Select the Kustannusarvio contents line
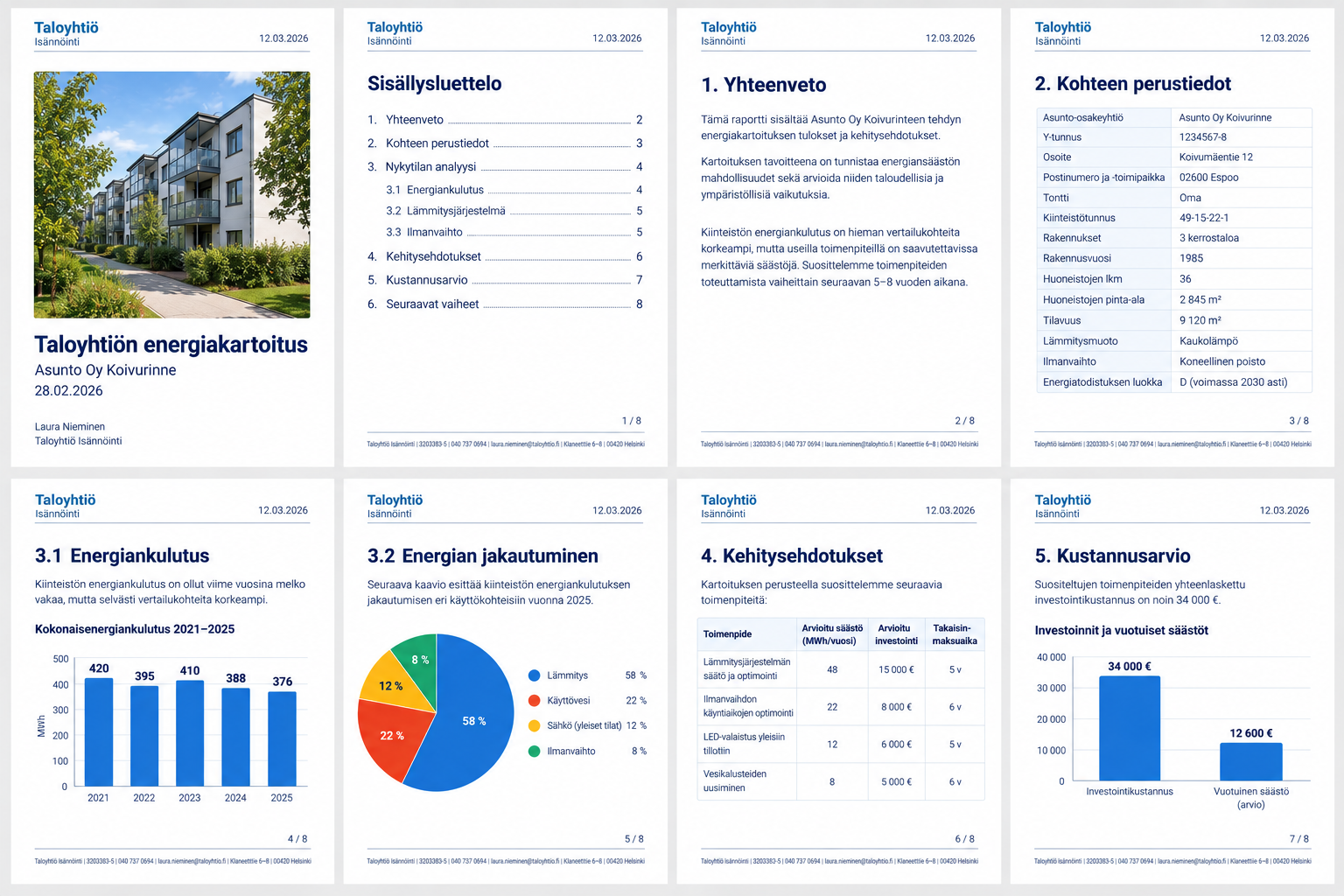This screenshot has width=1344, height=896. pyautogui.click(x=505, y=280)
